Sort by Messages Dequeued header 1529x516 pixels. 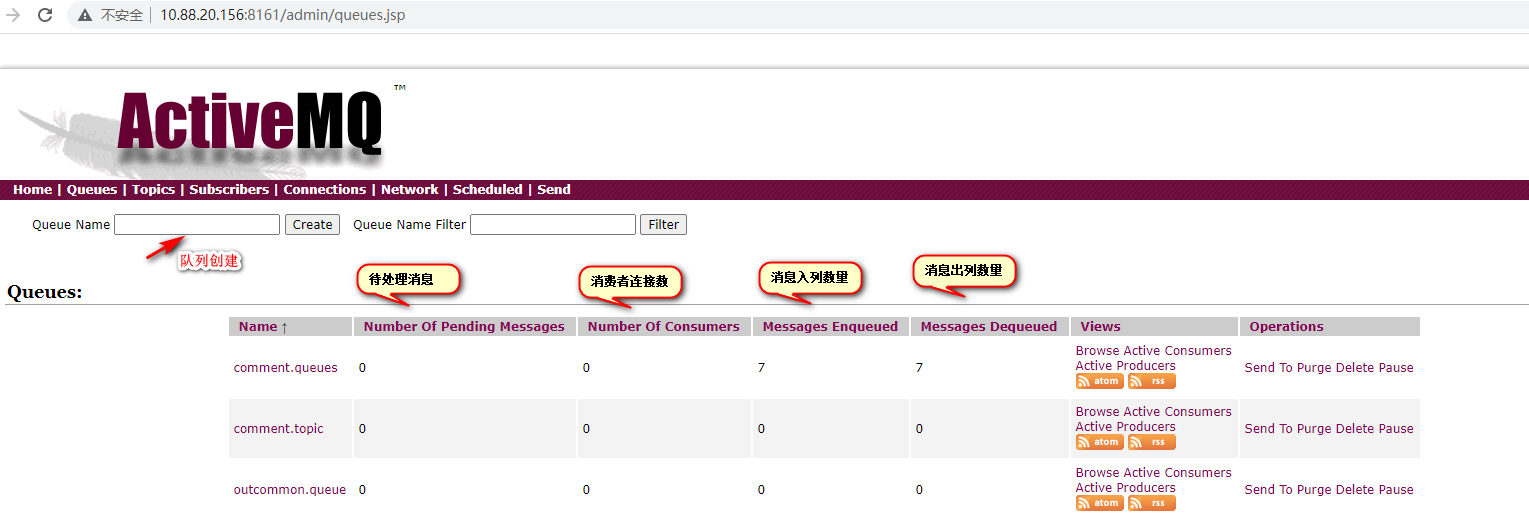point(989,327)
